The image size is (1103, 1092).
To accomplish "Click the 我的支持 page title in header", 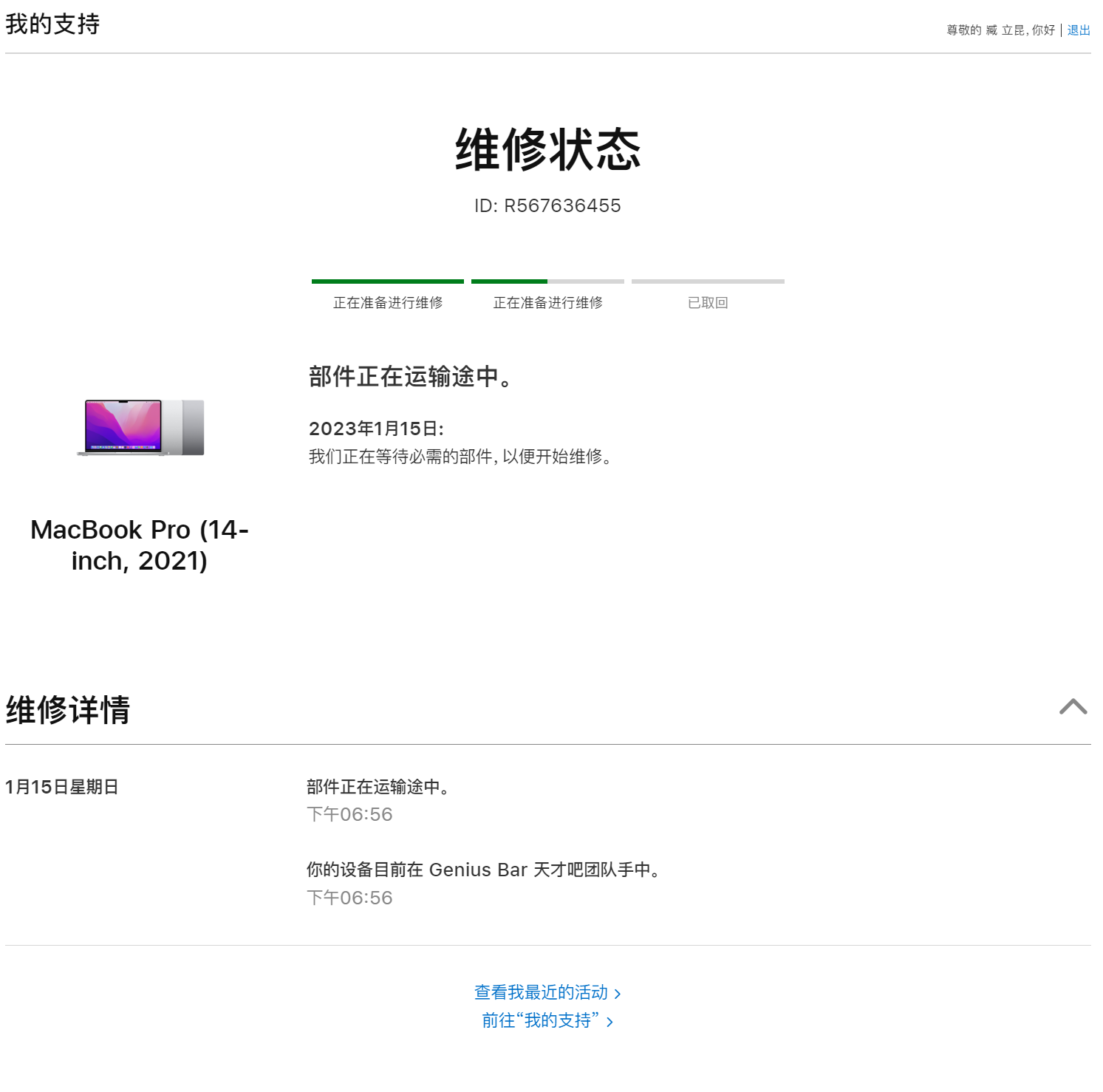I will pyautogui.click(x=52, y=24).
